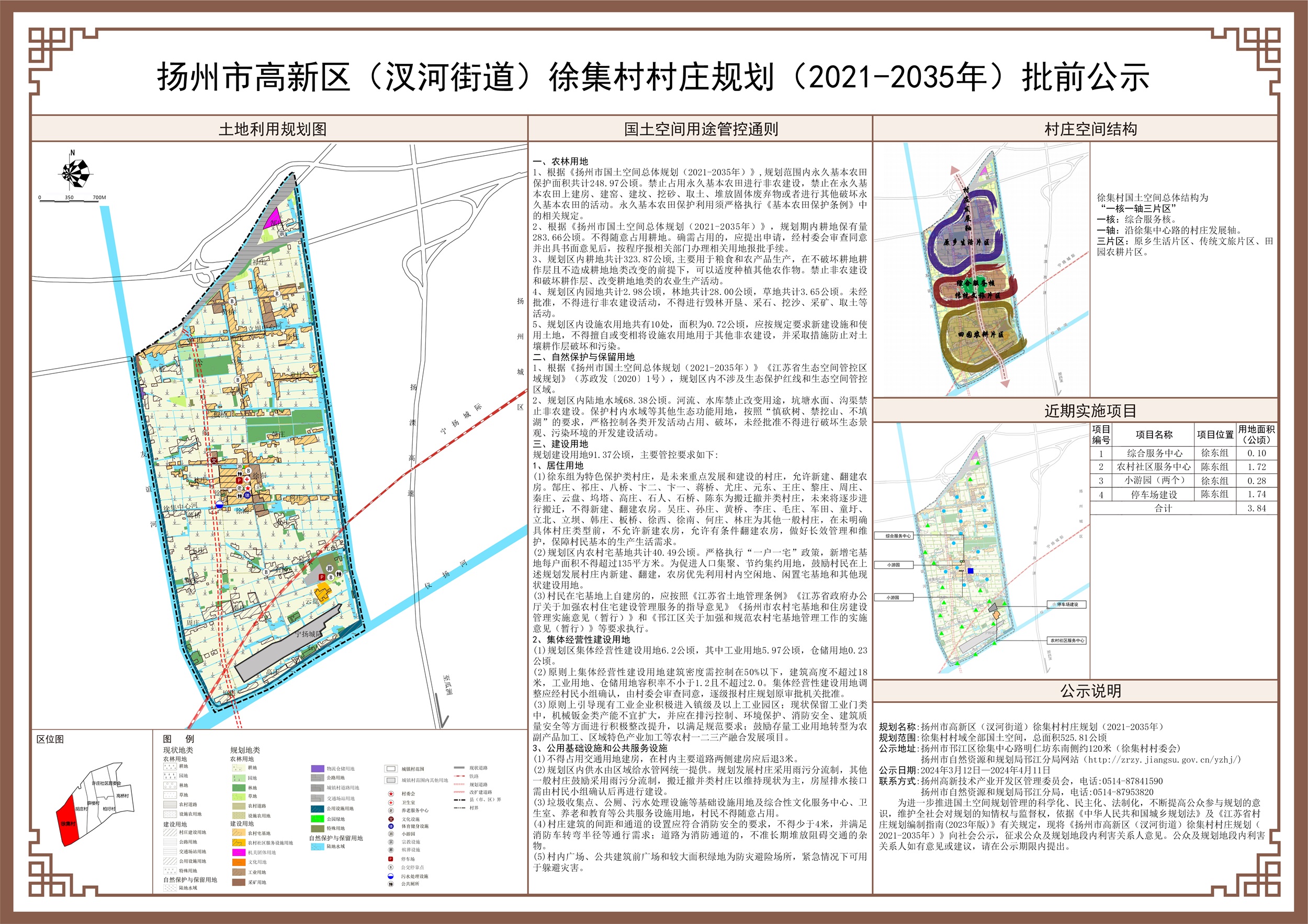This screenshot has width=1308, height=924.
Task: Click the 现状地类 耕地 pattern symbol
Action: tap(170, 767)
